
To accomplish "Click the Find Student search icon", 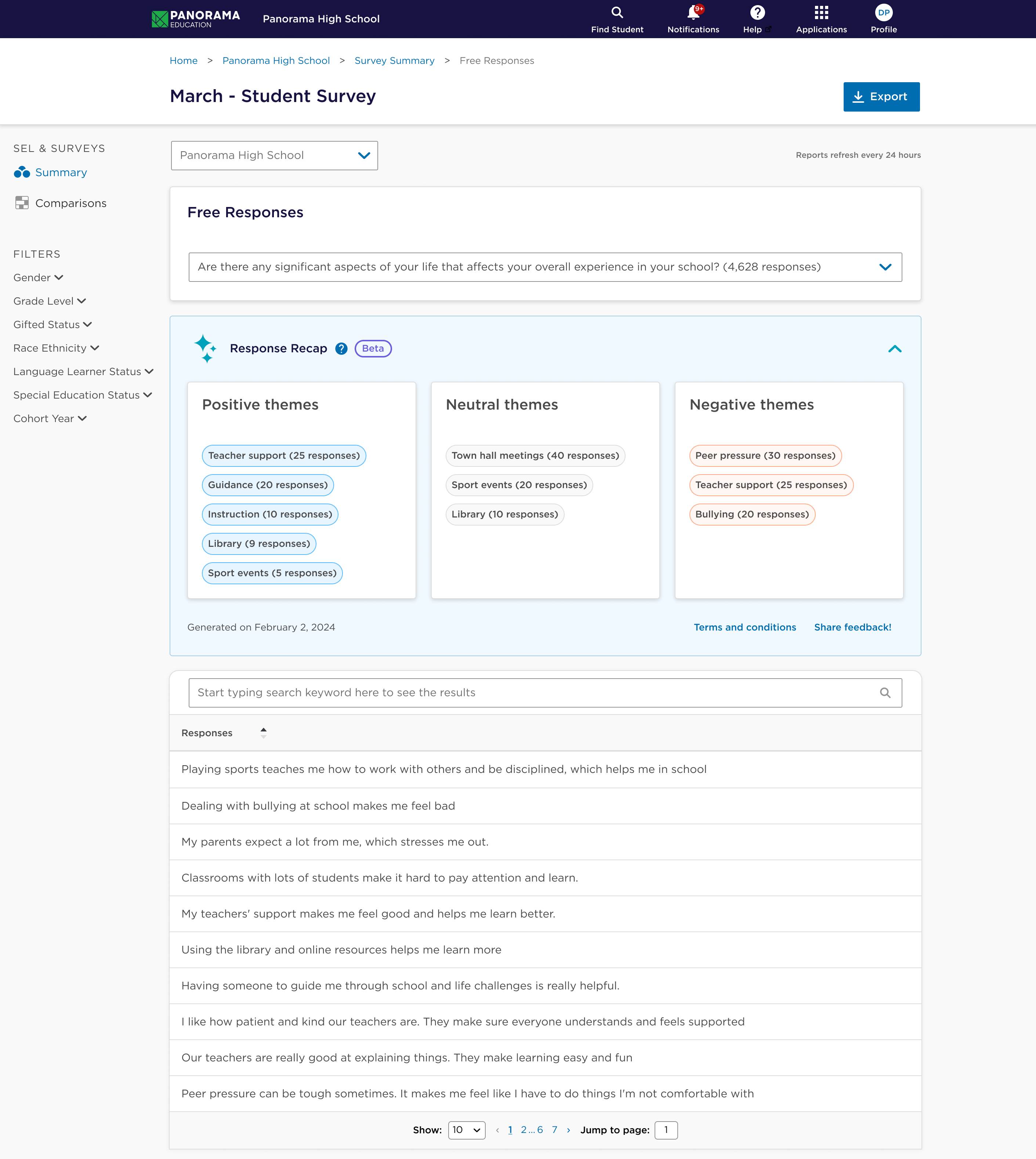I will [x=617, y=12].
